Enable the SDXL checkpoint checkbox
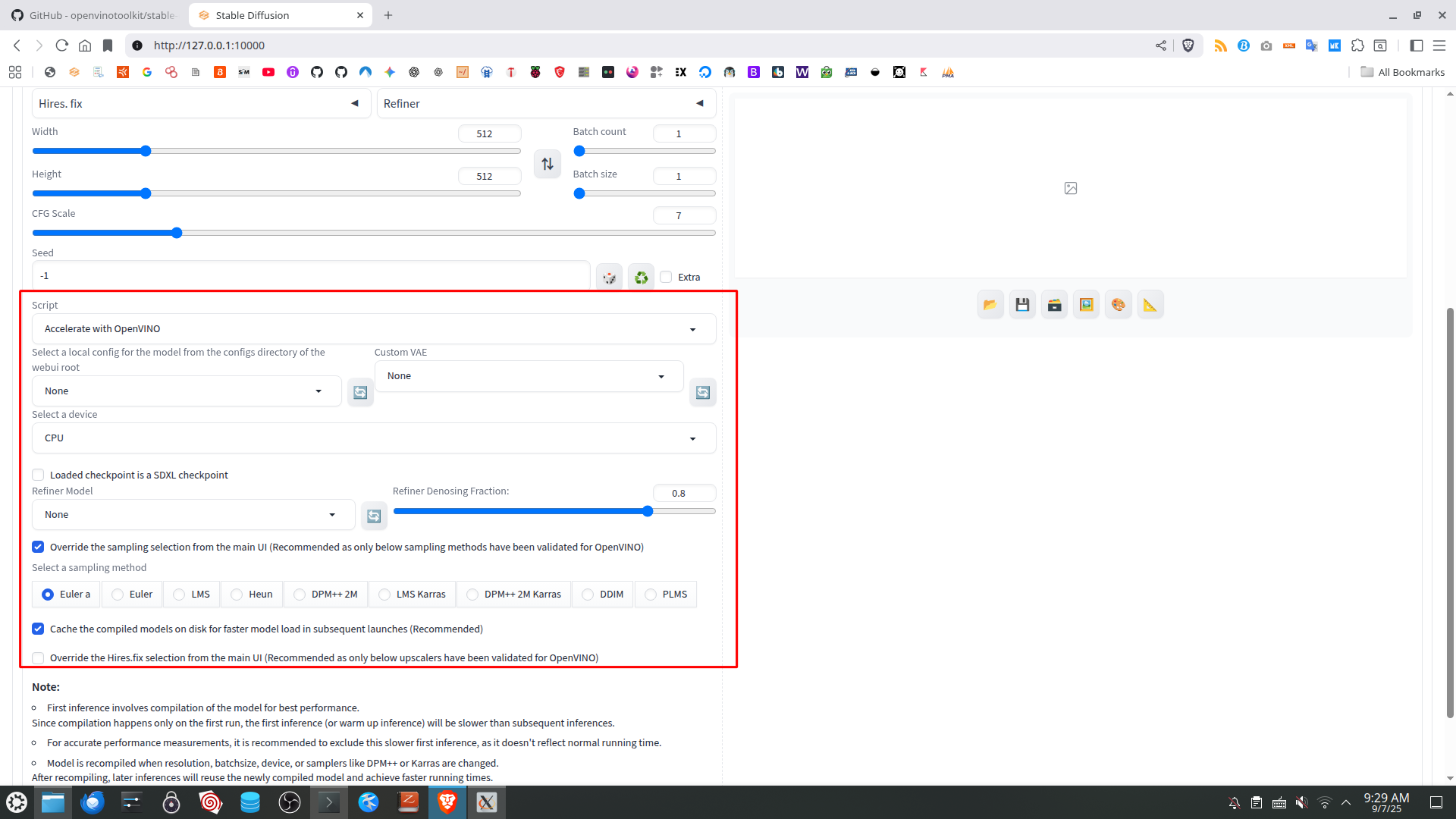 pos(38,475)
